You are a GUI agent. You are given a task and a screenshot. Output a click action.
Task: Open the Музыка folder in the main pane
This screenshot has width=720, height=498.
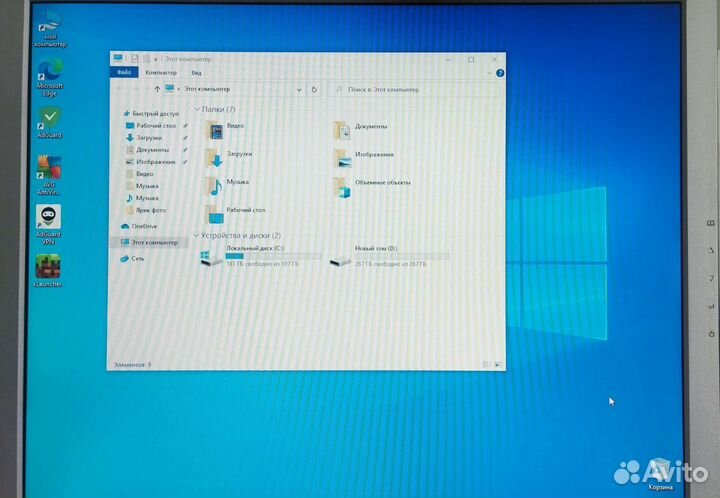227,187
